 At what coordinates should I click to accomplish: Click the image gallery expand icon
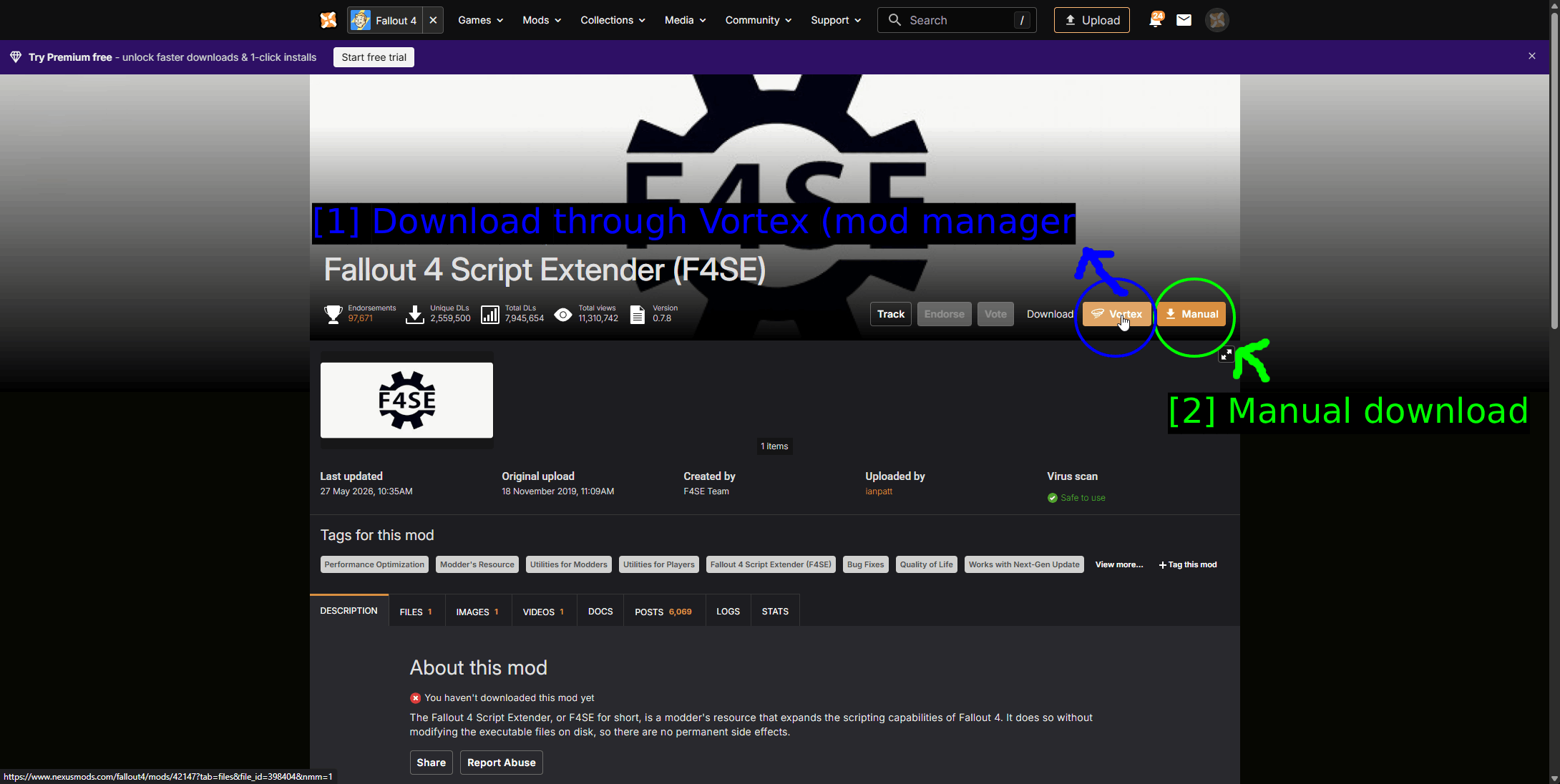click(1227, 354)
